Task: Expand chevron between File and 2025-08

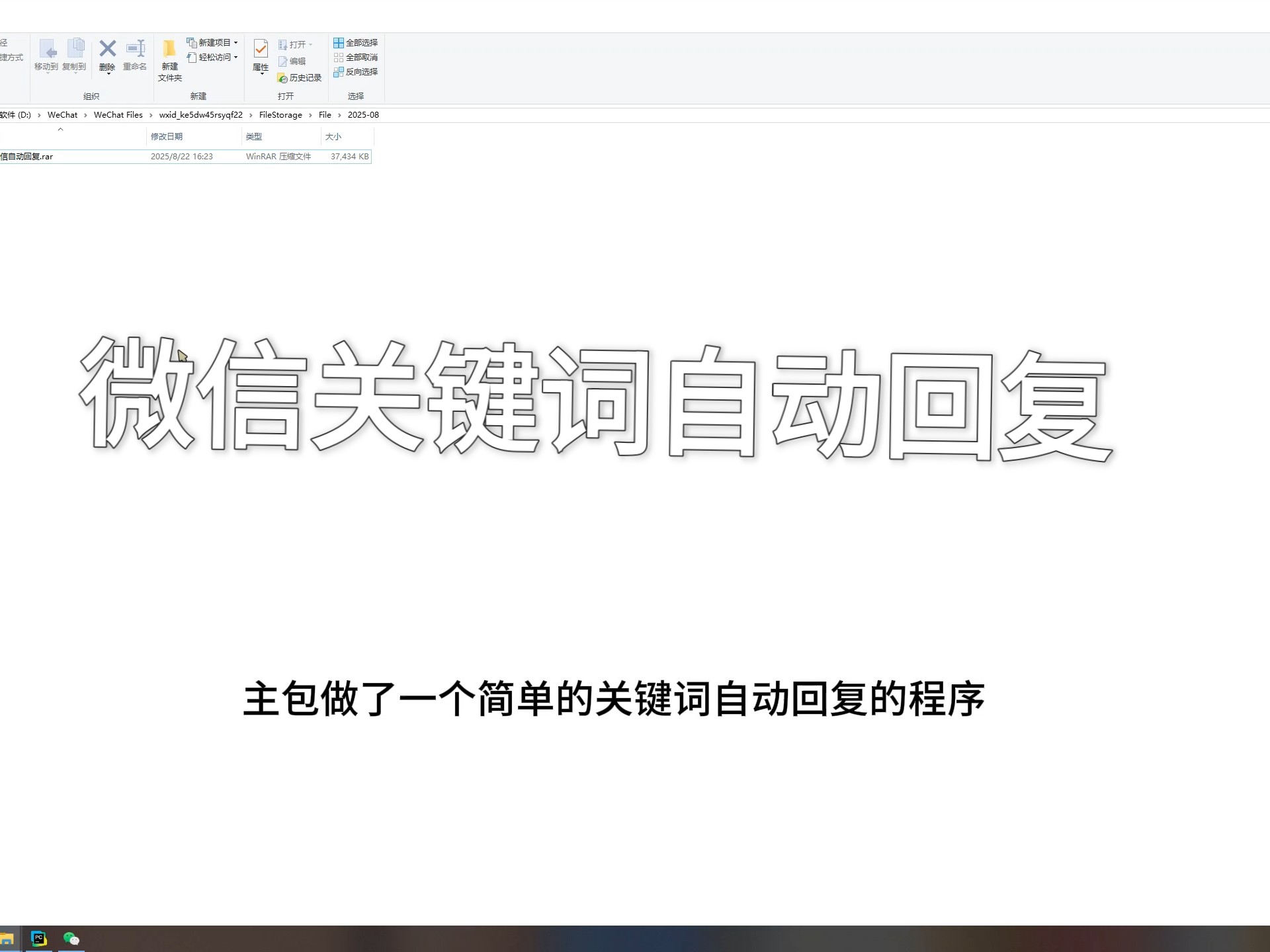Action: [340, 116]
